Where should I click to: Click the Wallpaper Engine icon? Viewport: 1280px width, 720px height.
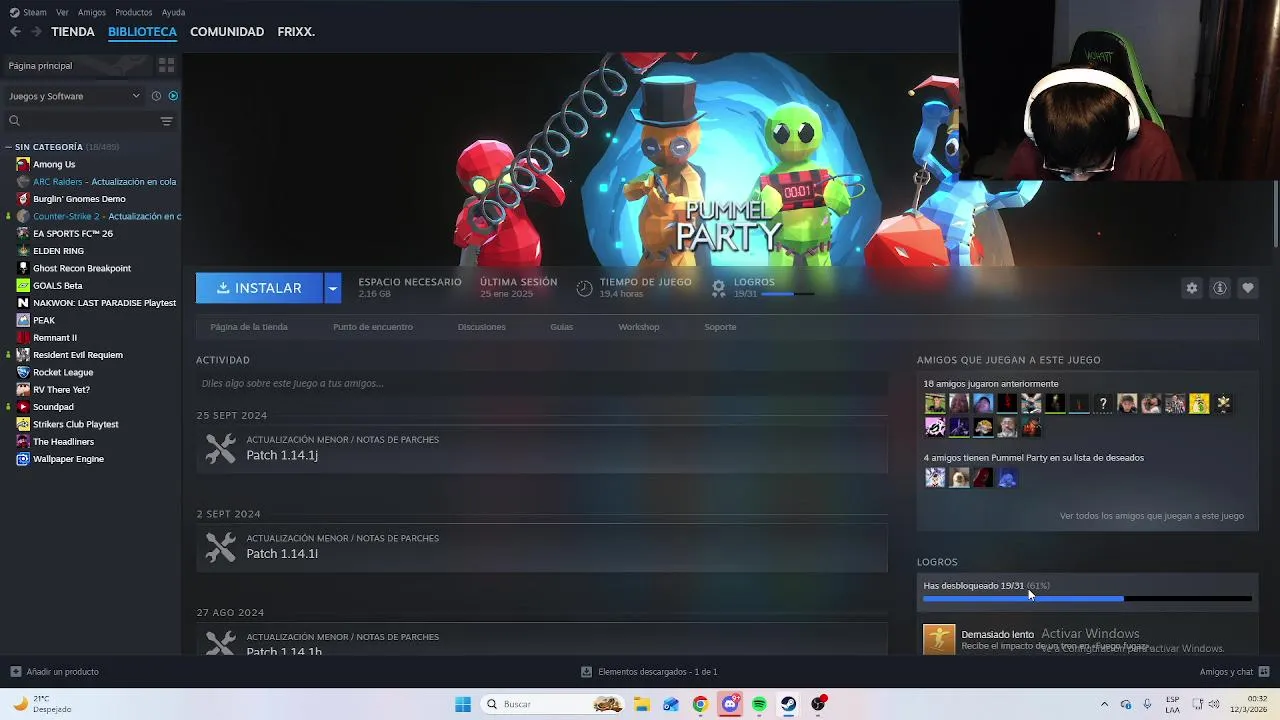(23, 459)
